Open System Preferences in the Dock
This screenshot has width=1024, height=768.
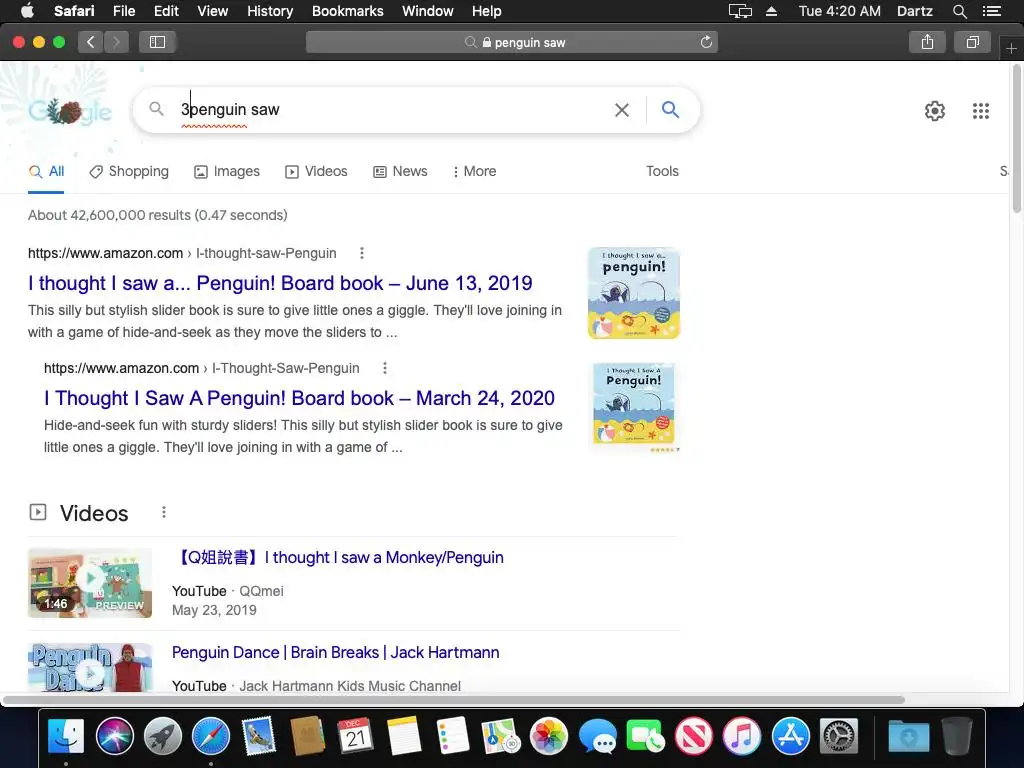tap(839, 735)
